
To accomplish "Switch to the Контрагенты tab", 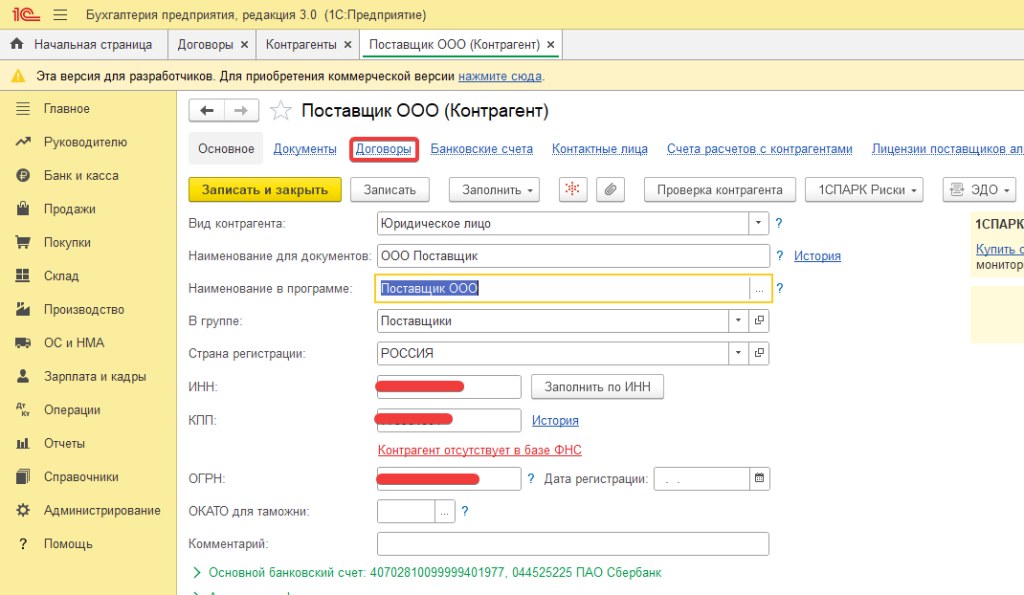I will (300, 45).
